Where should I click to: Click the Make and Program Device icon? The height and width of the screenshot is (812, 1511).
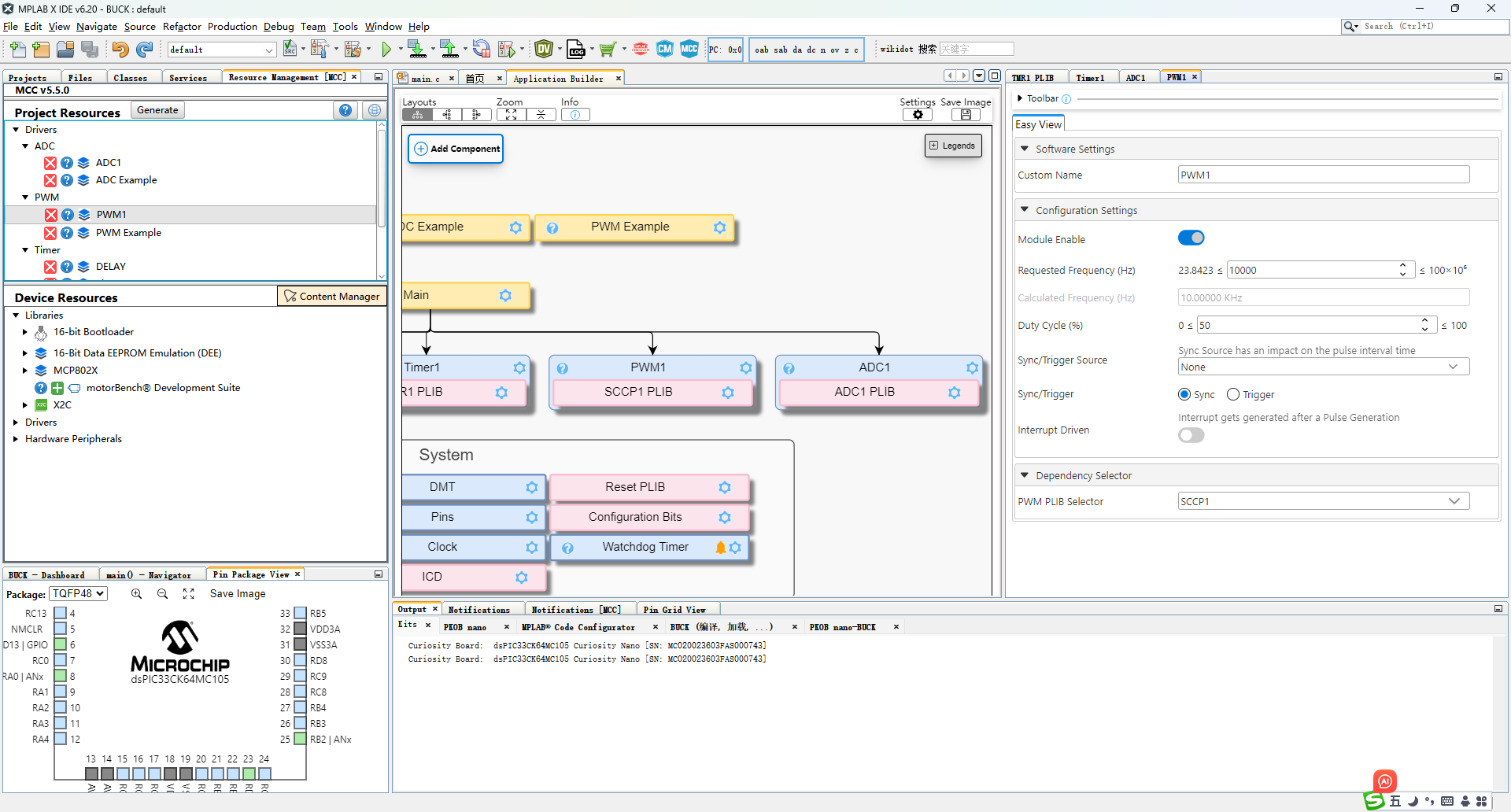coord(417,50)
